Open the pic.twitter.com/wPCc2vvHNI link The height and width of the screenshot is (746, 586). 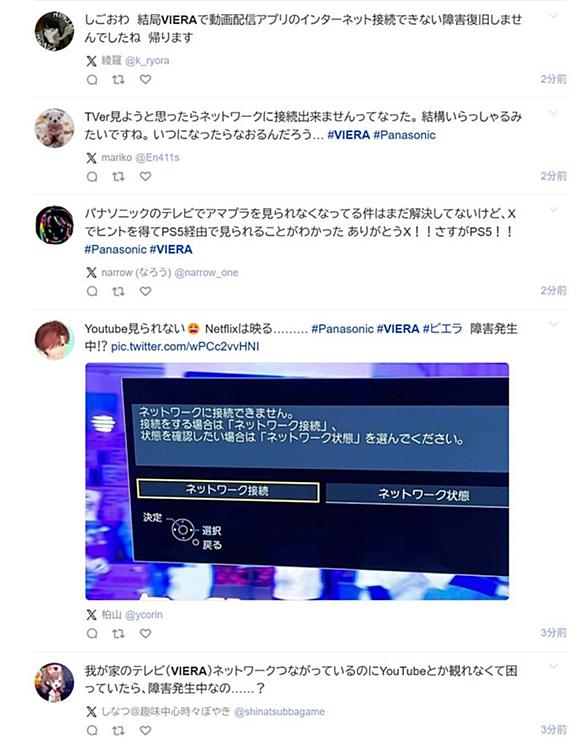(x=185, y=346)
